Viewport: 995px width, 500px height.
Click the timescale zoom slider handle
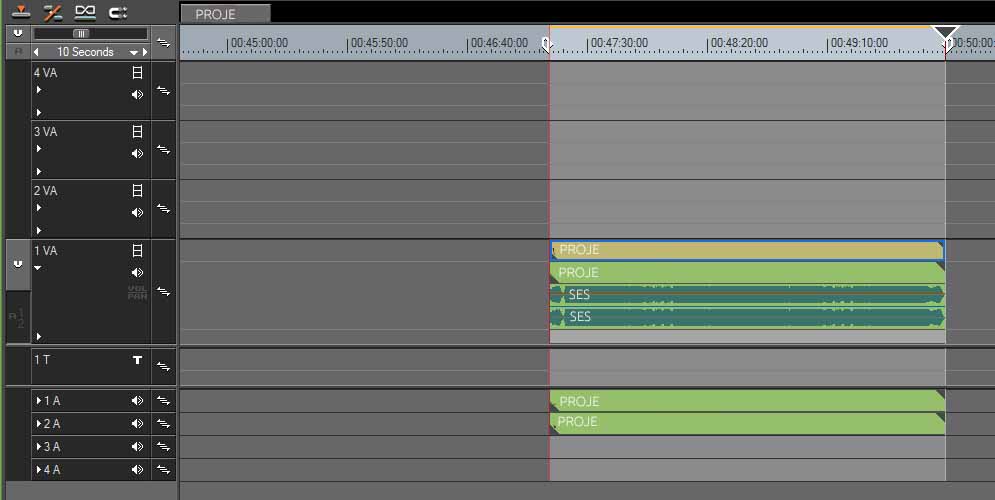pyautogui.click(x=81, y=33)
